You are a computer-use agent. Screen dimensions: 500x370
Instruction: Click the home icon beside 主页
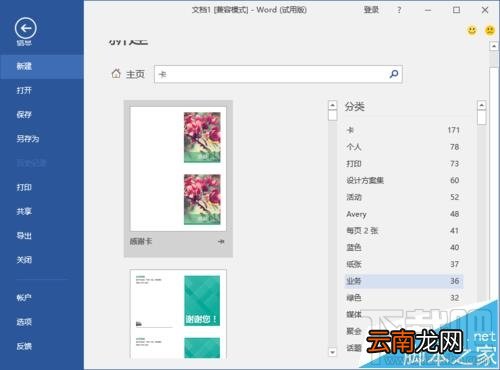pyautogui.click(x=116, y=74)
